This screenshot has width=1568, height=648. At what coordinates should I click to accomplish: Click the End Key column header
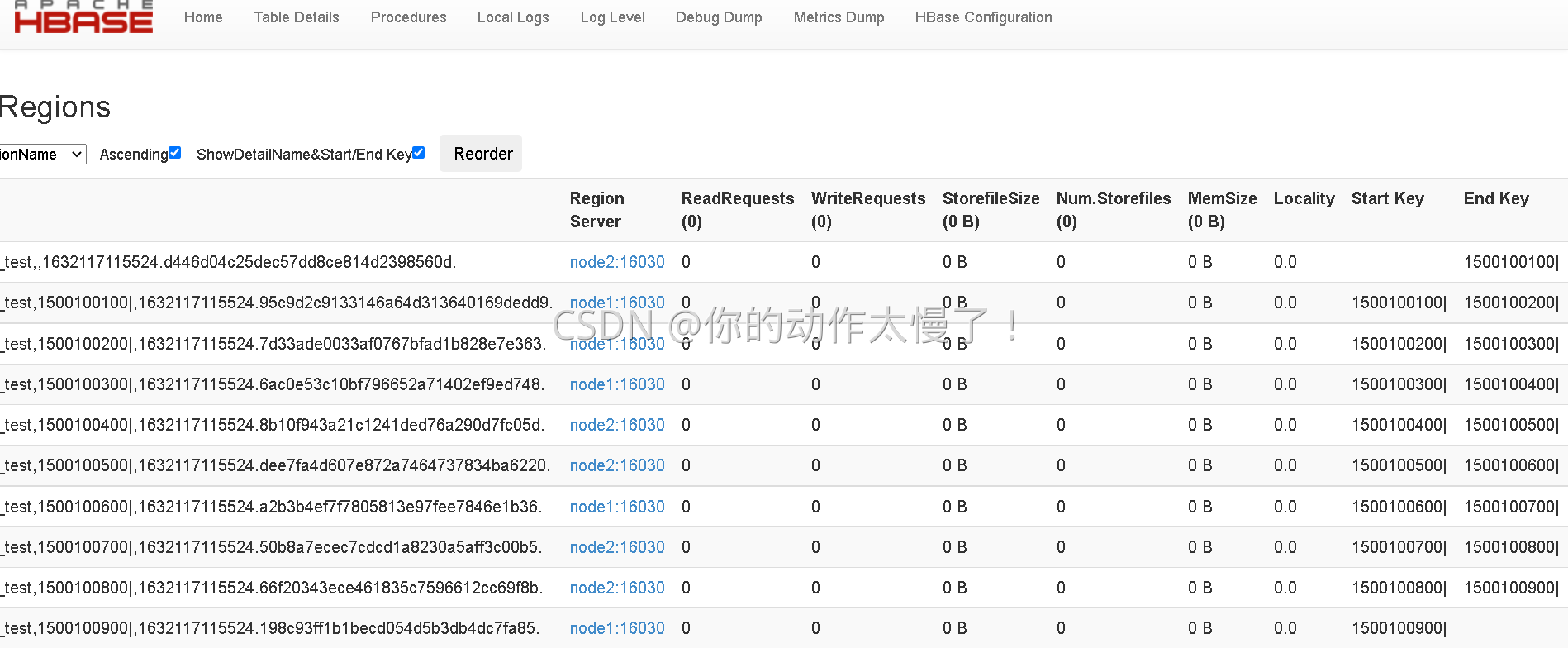click(1496, 198)
